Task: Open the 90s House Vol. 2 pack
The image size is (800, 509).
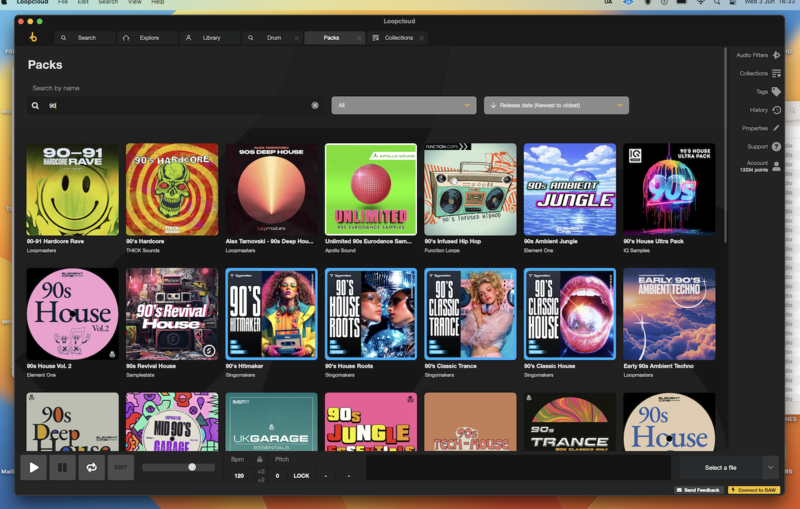Action: click(x=72, y=314)
